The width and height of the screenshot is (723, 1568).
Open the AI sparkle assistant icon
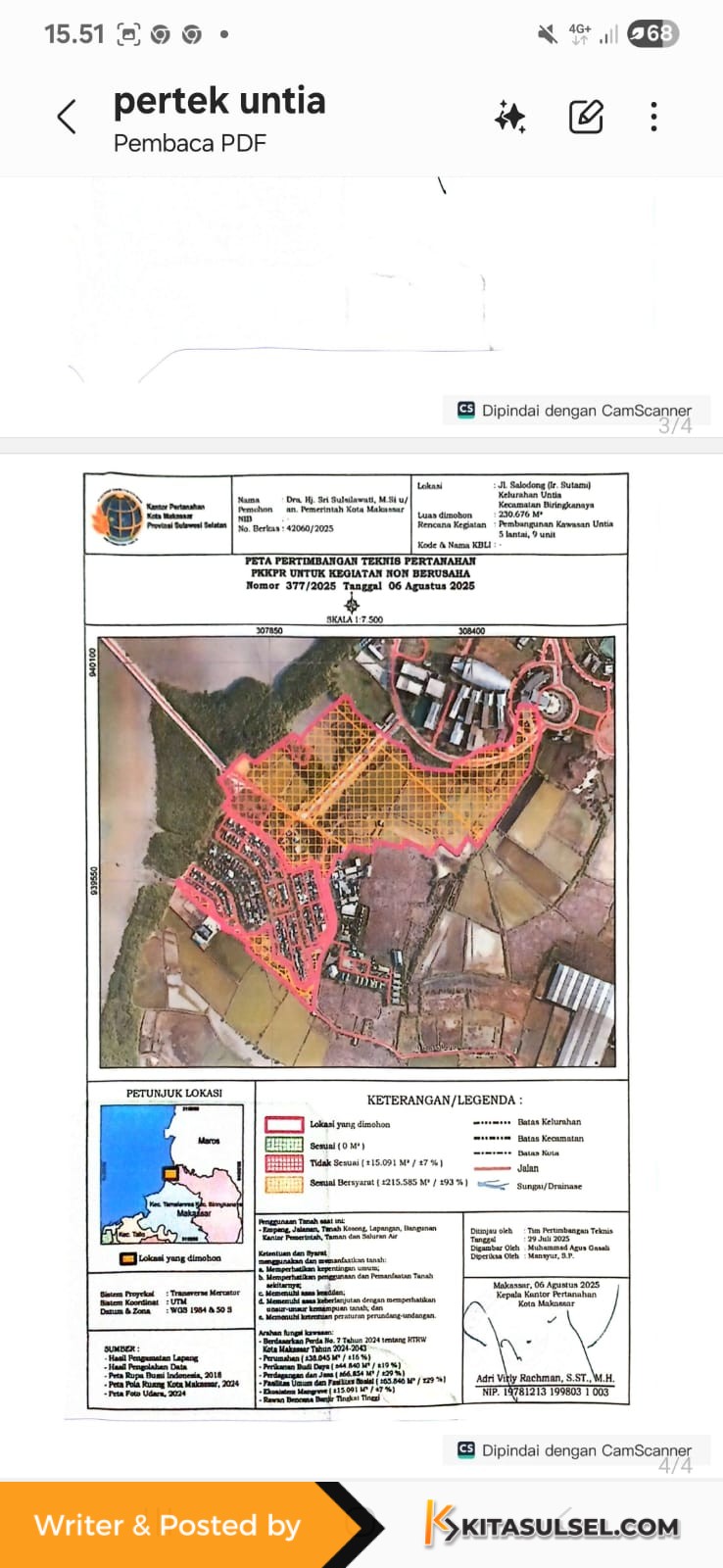tap(509, 118)
